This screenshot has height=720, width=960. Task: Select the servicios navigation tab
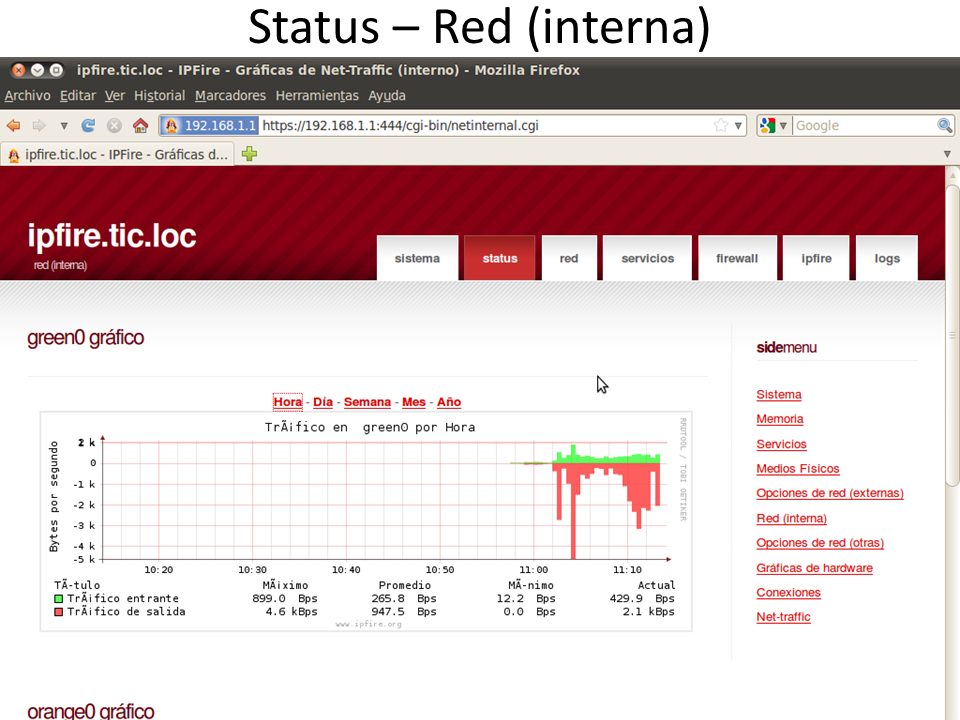tap(647, 258)
